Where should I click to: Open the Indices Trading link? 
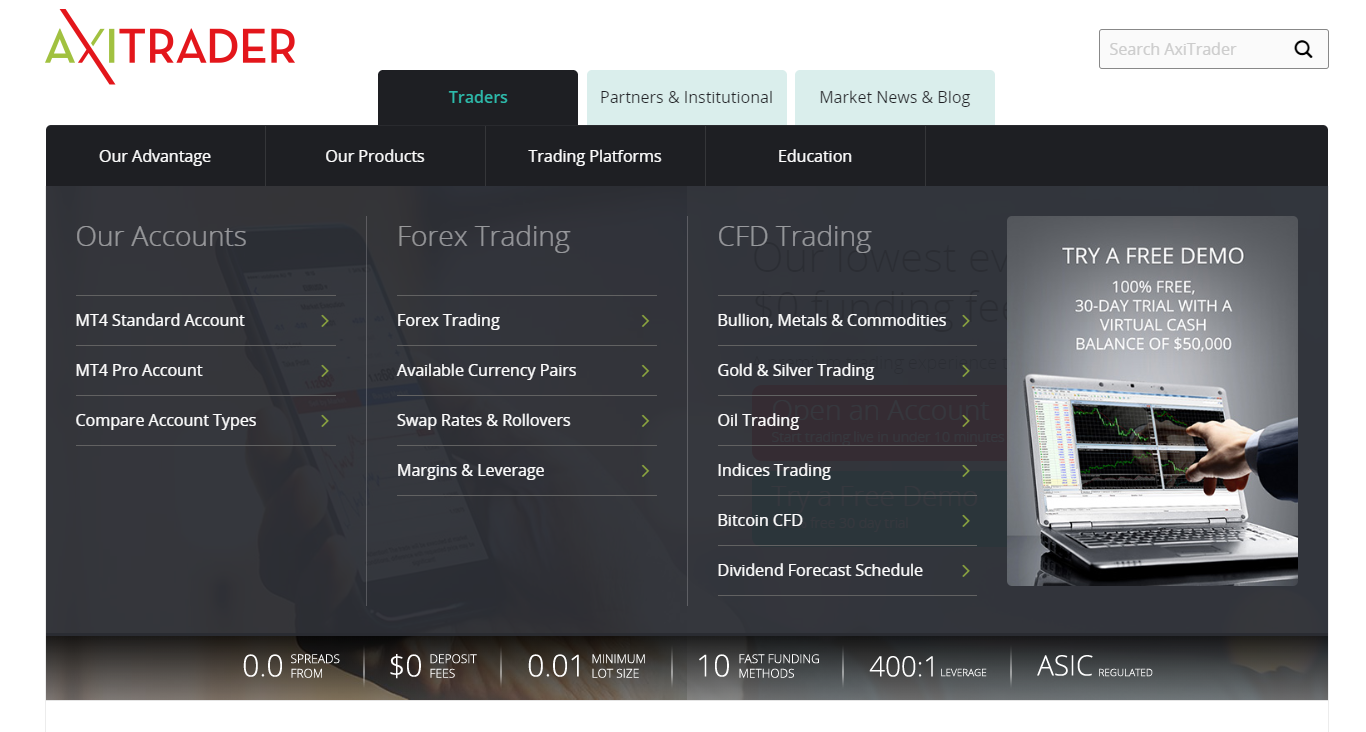(847, 470)
